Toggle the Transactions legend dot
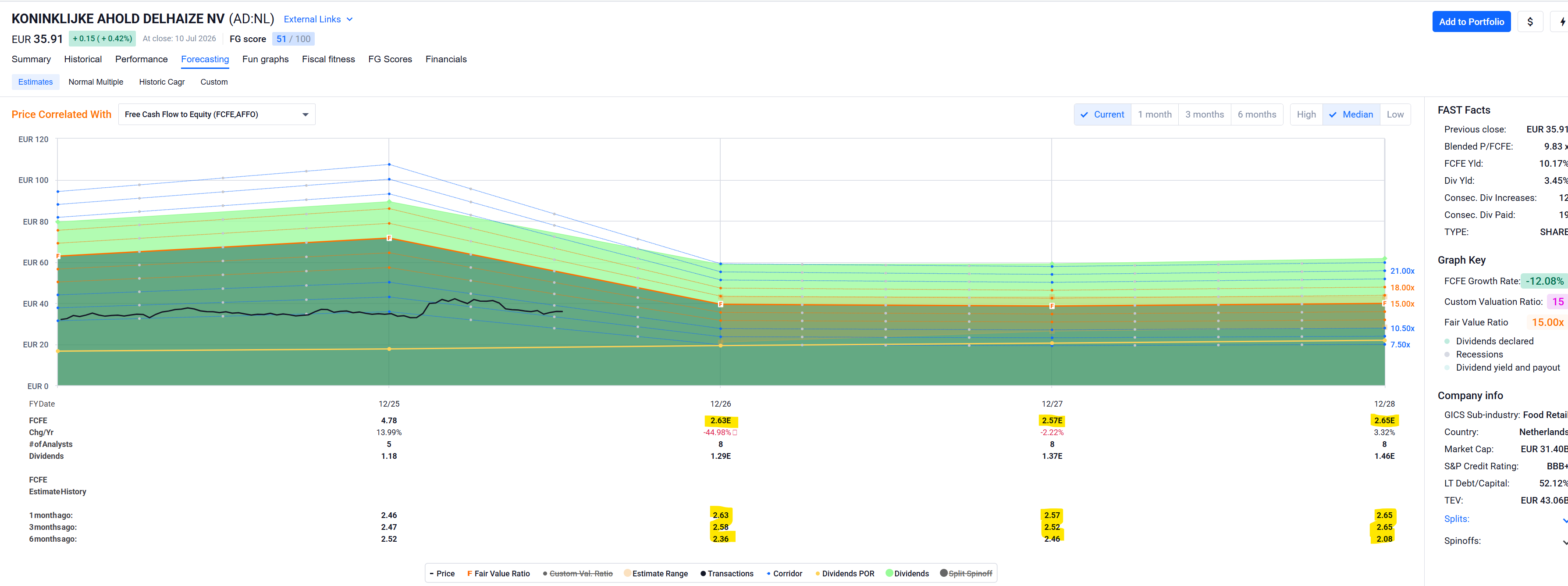 coord(703,574)
